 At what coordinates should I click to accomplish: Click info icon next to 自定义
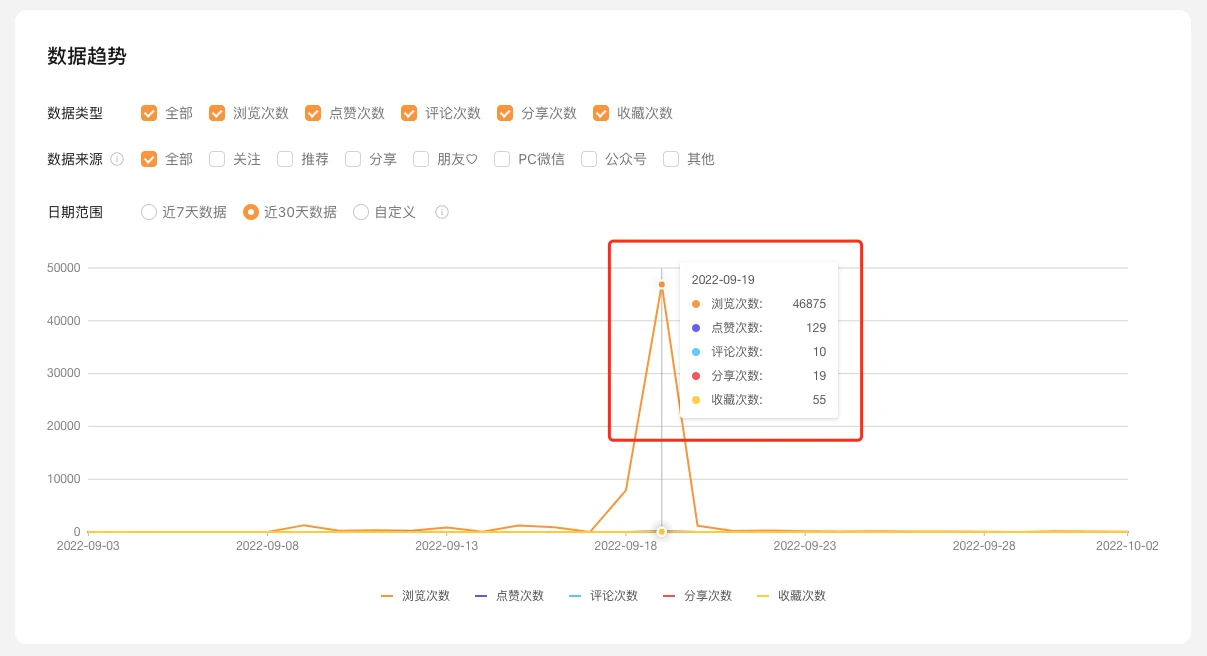[x=442, y=212]
